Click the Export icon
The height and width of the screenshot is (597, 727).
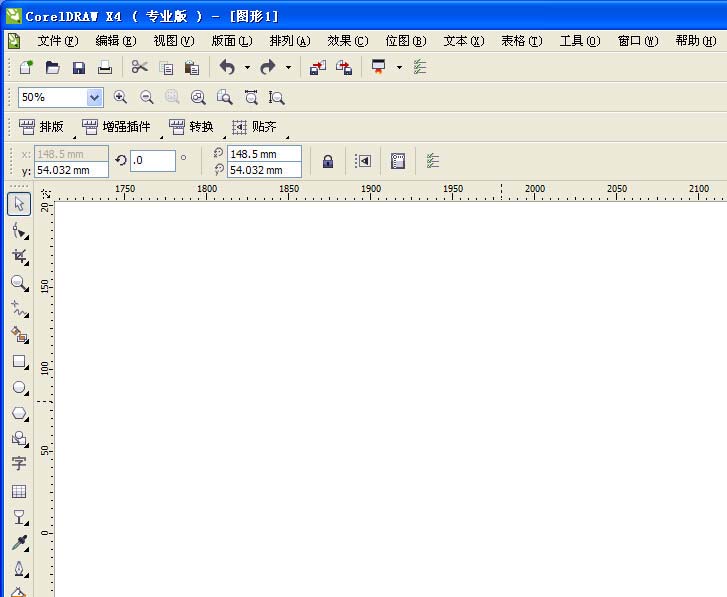[x=344, y=68]
